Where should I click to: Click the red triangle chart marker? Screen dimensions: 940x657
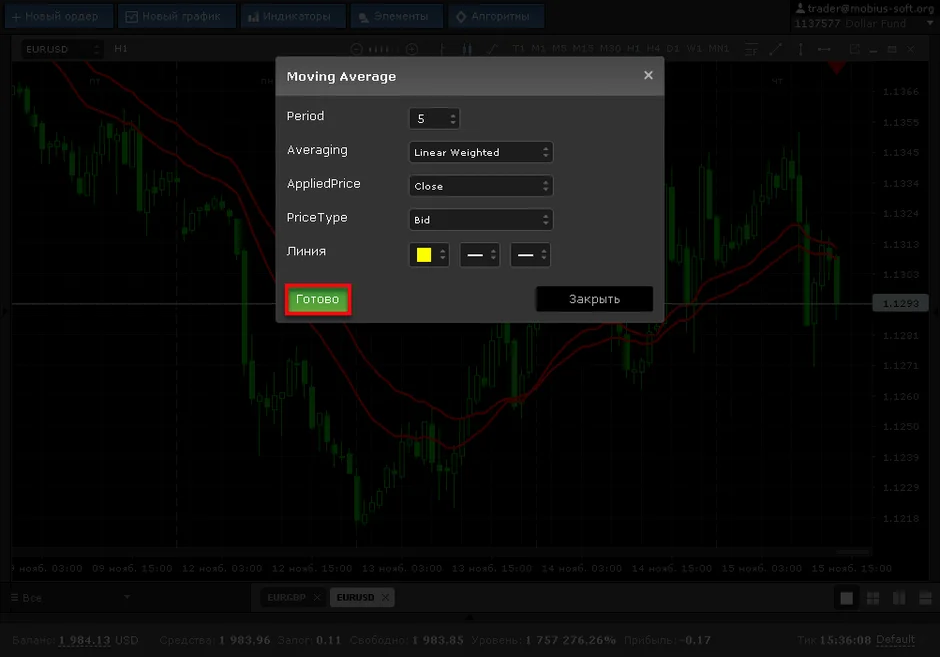[x=837, y=69]
